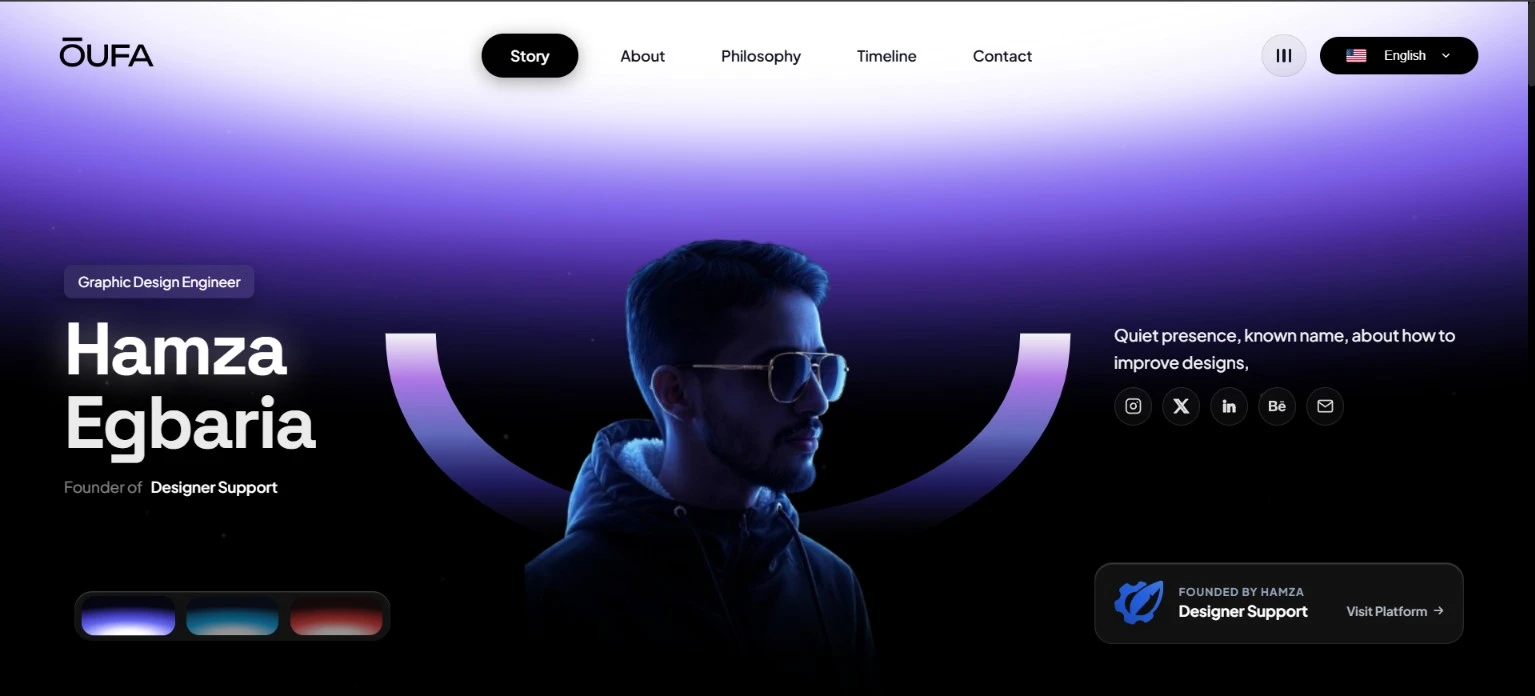Image resolution: width=1535 pixels, height=696 pixels.
Task: Select the teal blue theme swatch
Action: (232, 616)
